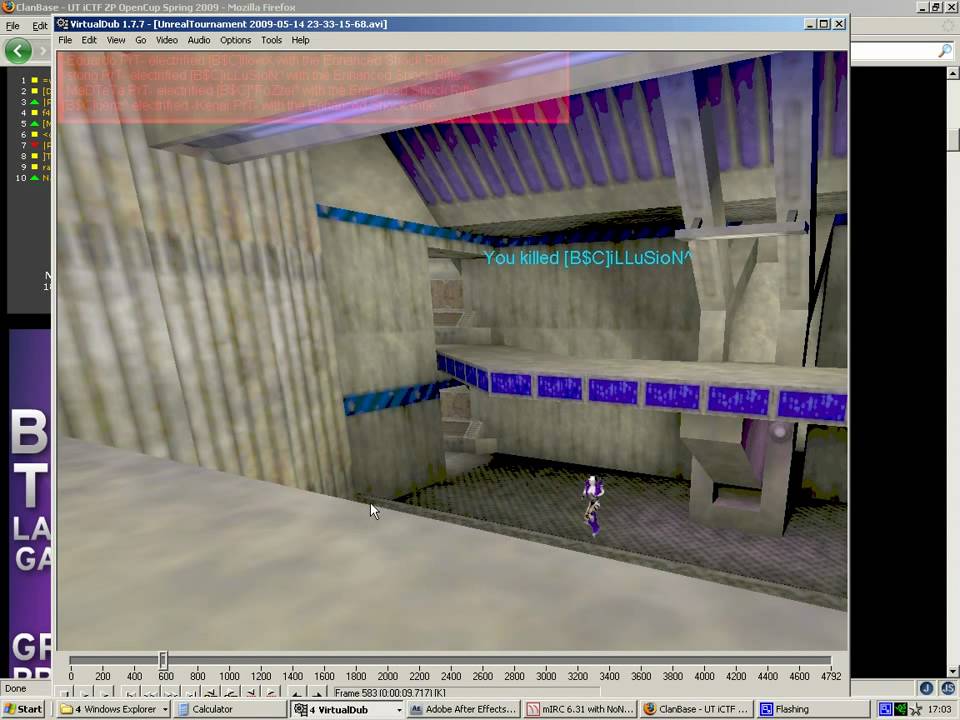Viewport: 960px width, 720px height.
Task: Minimize the Firefox window
Action: [x=923, y=7]
